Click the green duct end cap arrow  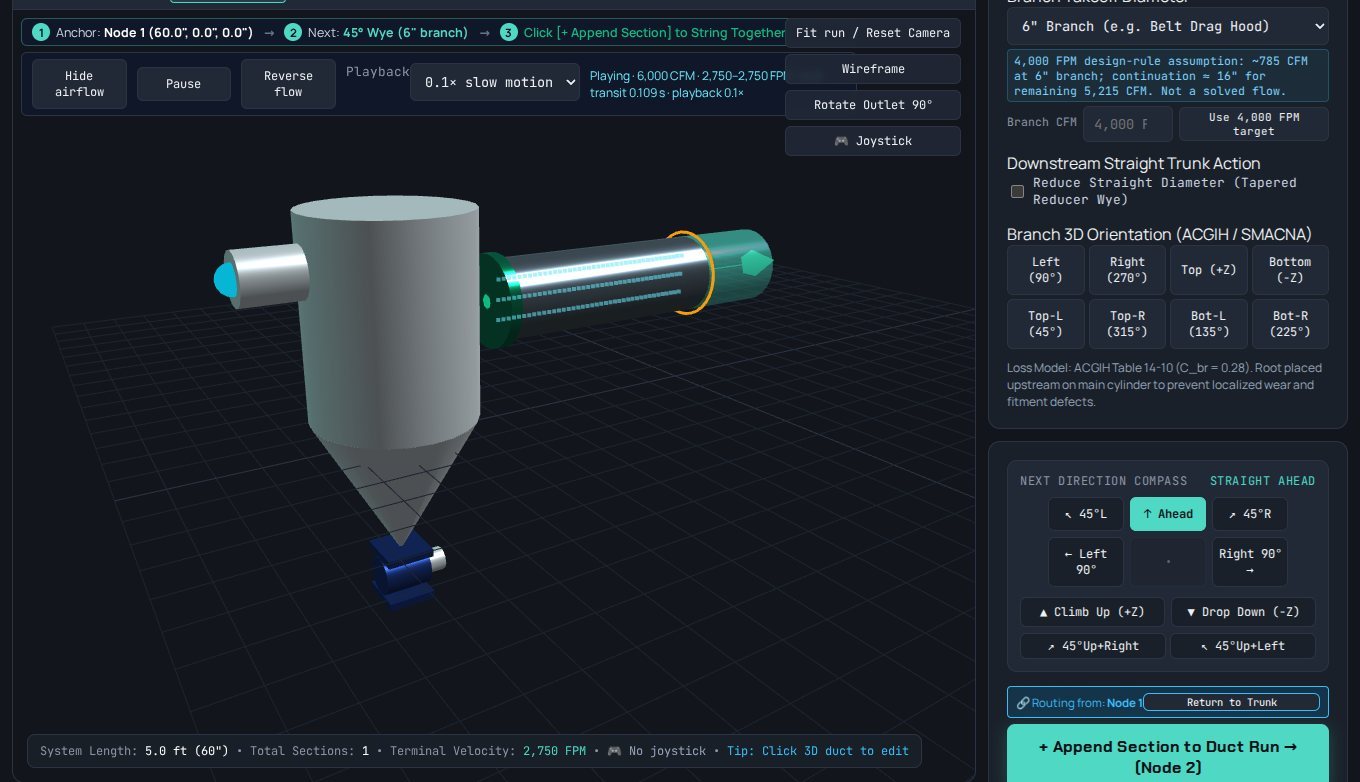(x=756, y=264)
